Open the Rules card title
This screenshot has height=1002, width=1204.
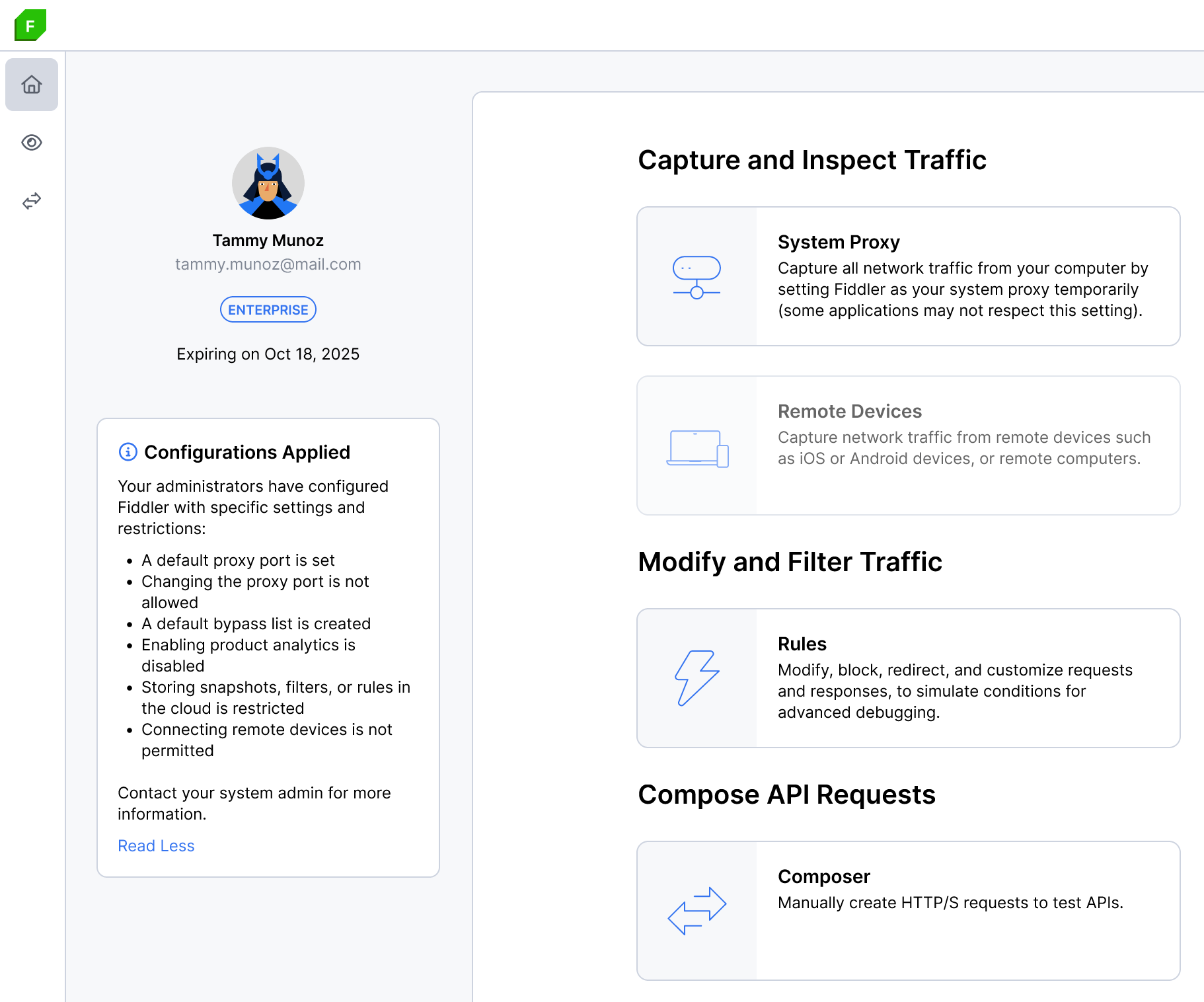[802, 644]
